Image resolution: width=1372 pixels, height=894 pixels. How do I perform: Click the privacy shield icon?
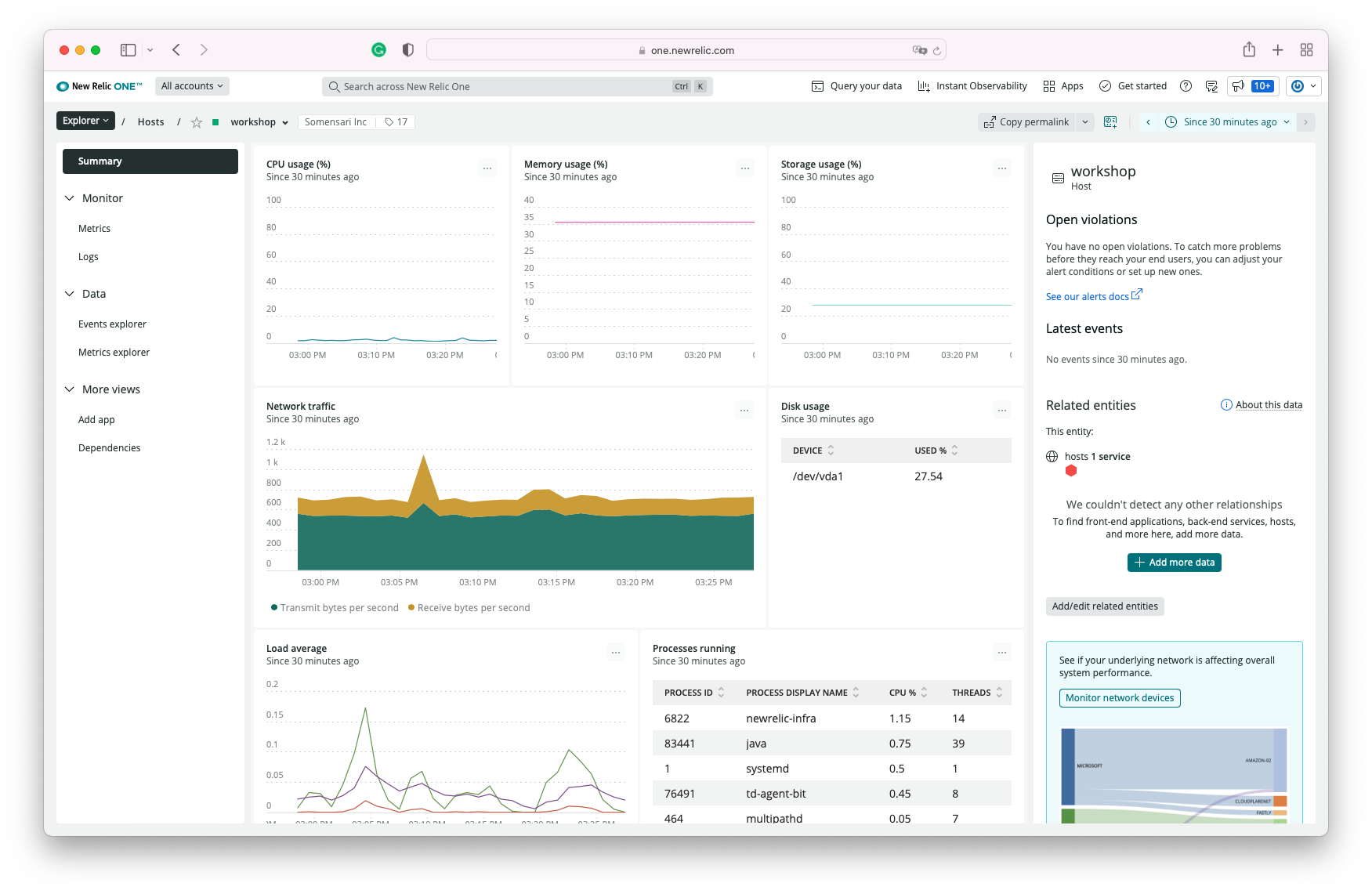[407, 50]
